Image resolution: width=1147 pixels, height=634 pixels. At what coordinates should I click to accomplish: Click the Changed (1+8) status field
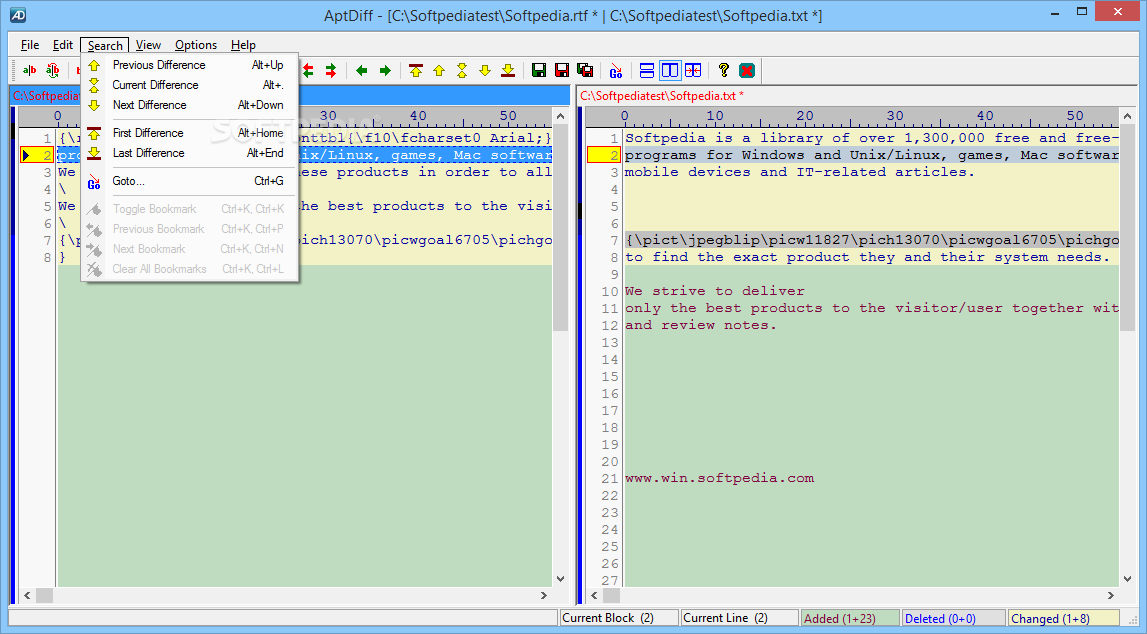(1064, 618)
